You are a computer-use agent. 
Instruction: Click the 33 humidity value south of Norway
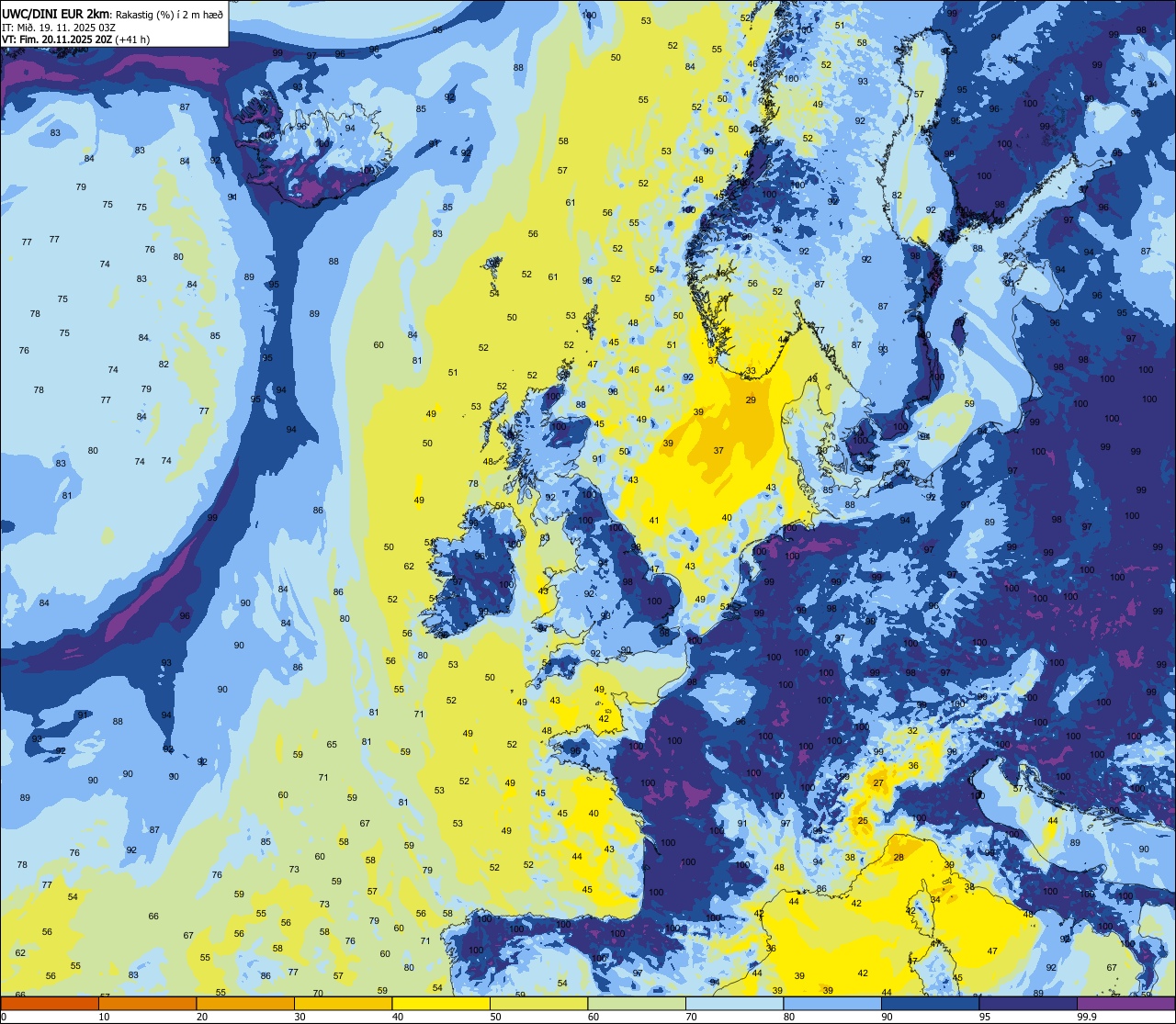[751, 372]
